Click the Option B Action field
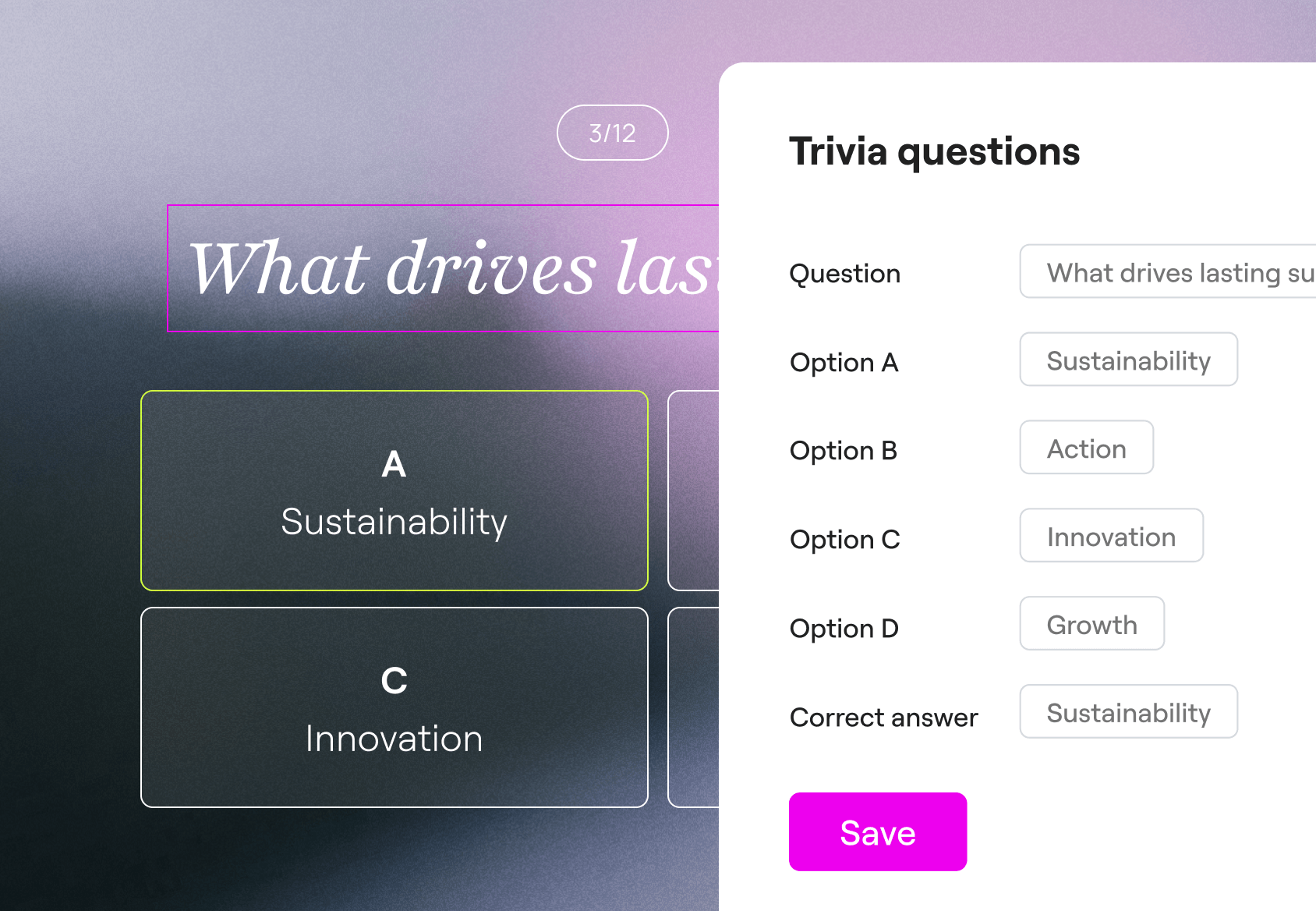 tap(1087, 448)
